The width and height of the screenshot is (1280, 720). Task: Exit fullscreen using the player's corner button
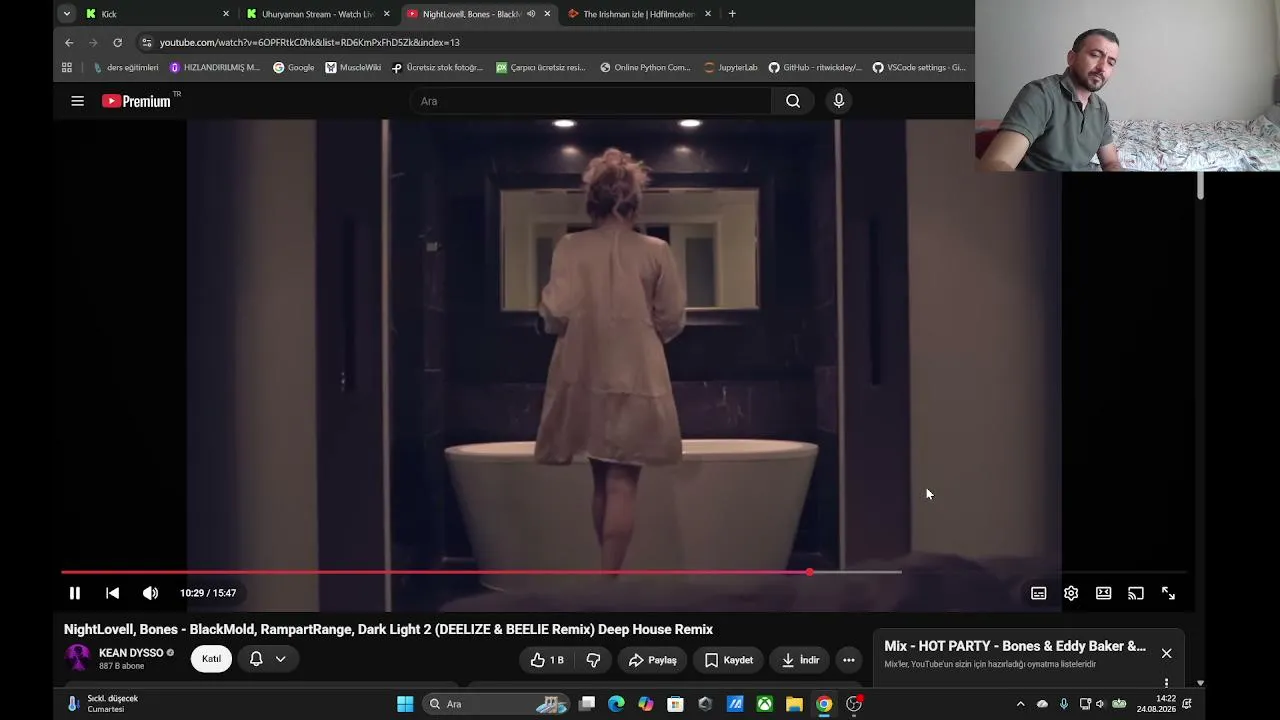click(x=1168, y=593)
